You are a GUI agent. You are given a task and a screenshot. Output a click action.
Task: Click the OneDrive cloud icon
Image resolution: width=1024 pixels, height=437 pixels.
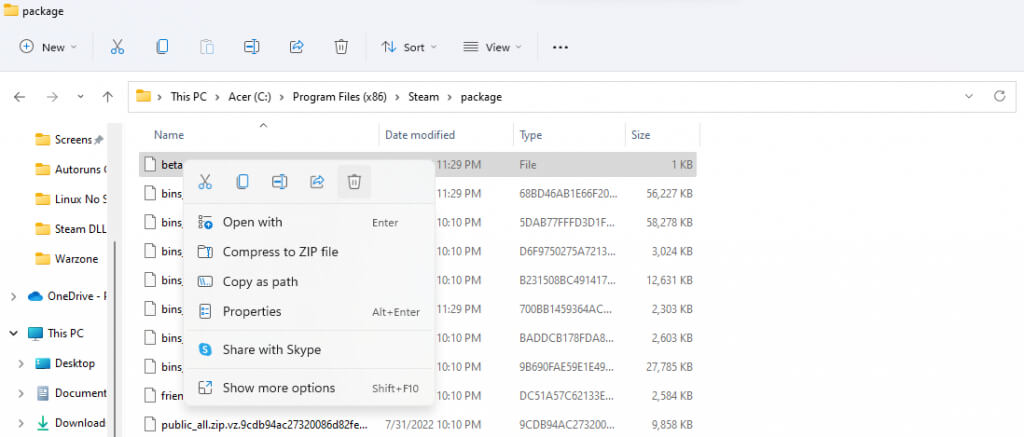(35, 296)
